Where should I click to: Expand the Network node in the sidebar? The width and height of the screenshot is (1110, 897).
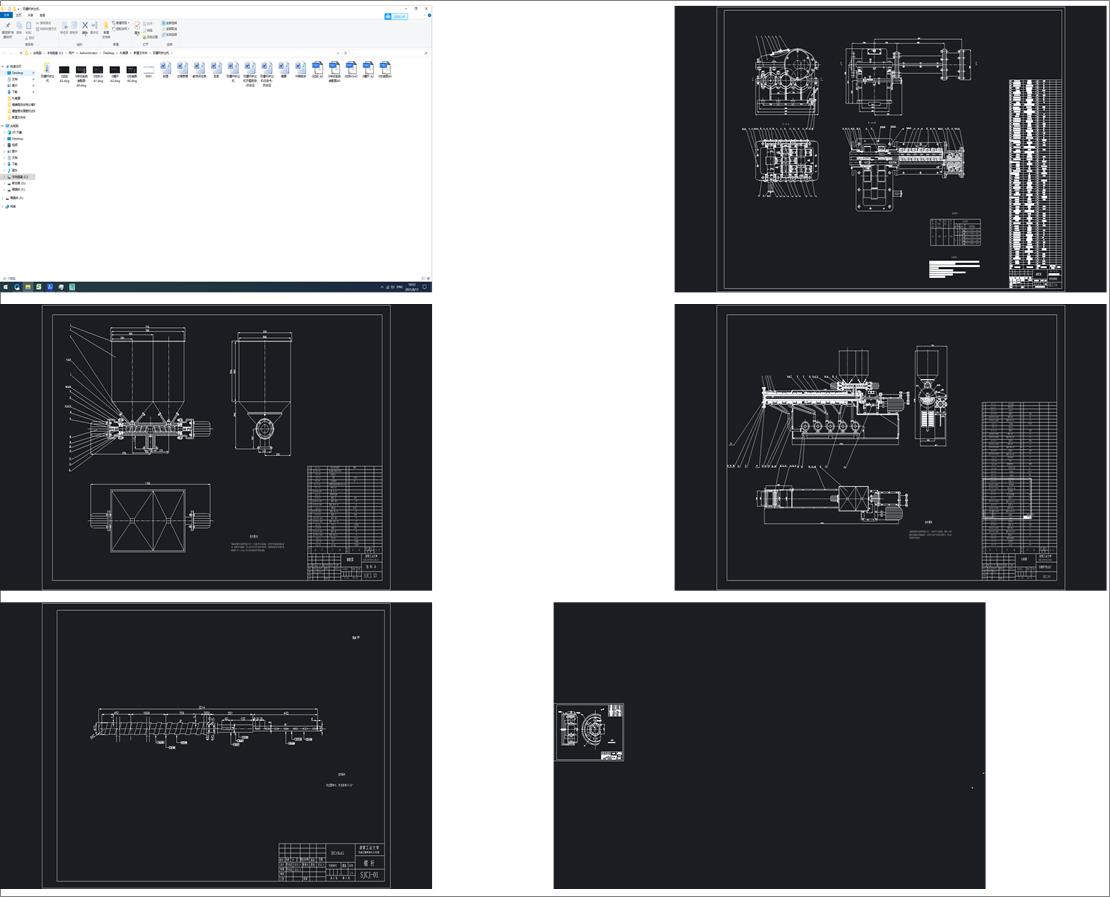point(3,207)
